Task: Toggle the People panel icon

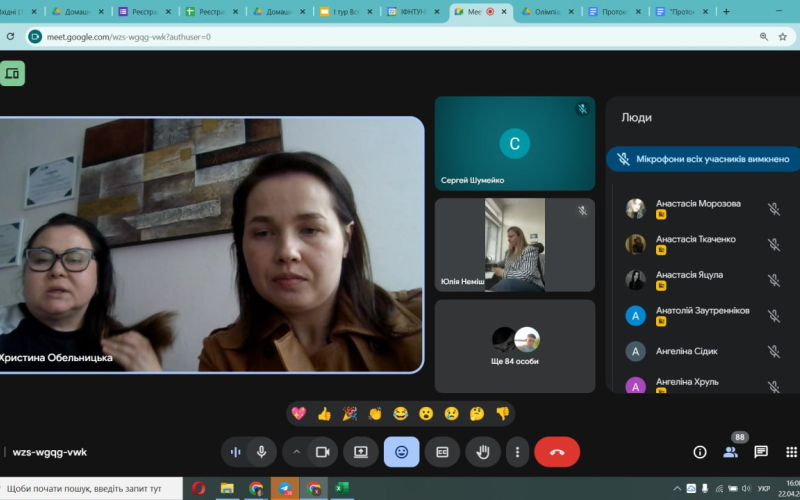Action: (731, 452)
